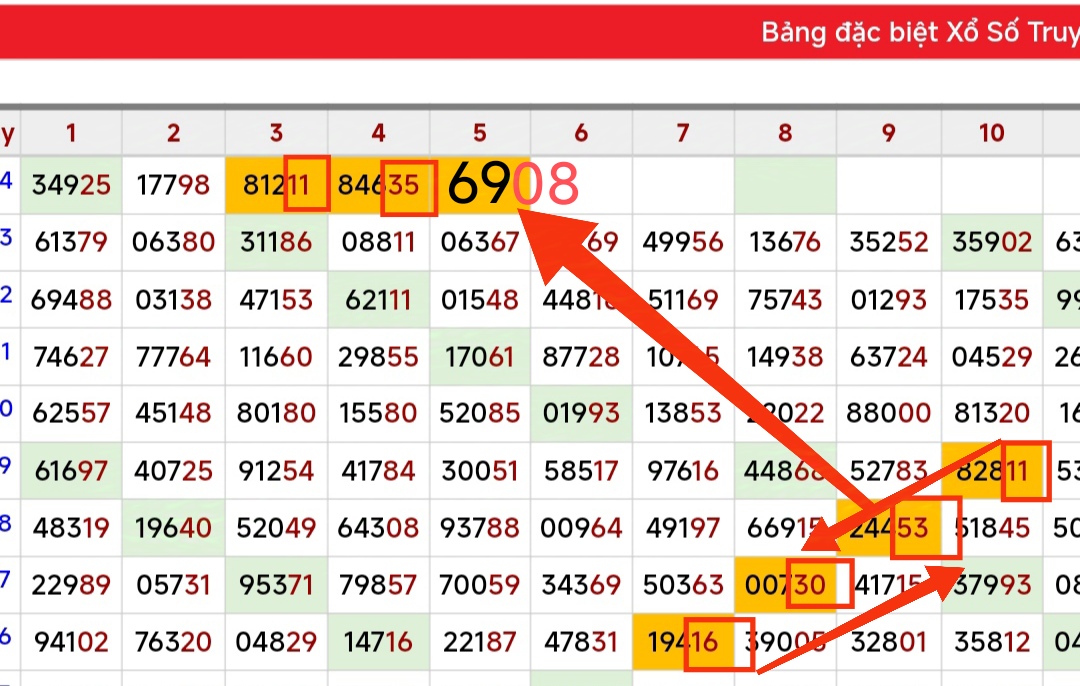
Task: Select green cell 34925 in first column
Action: pyautogui.click(x=71, y=185)
